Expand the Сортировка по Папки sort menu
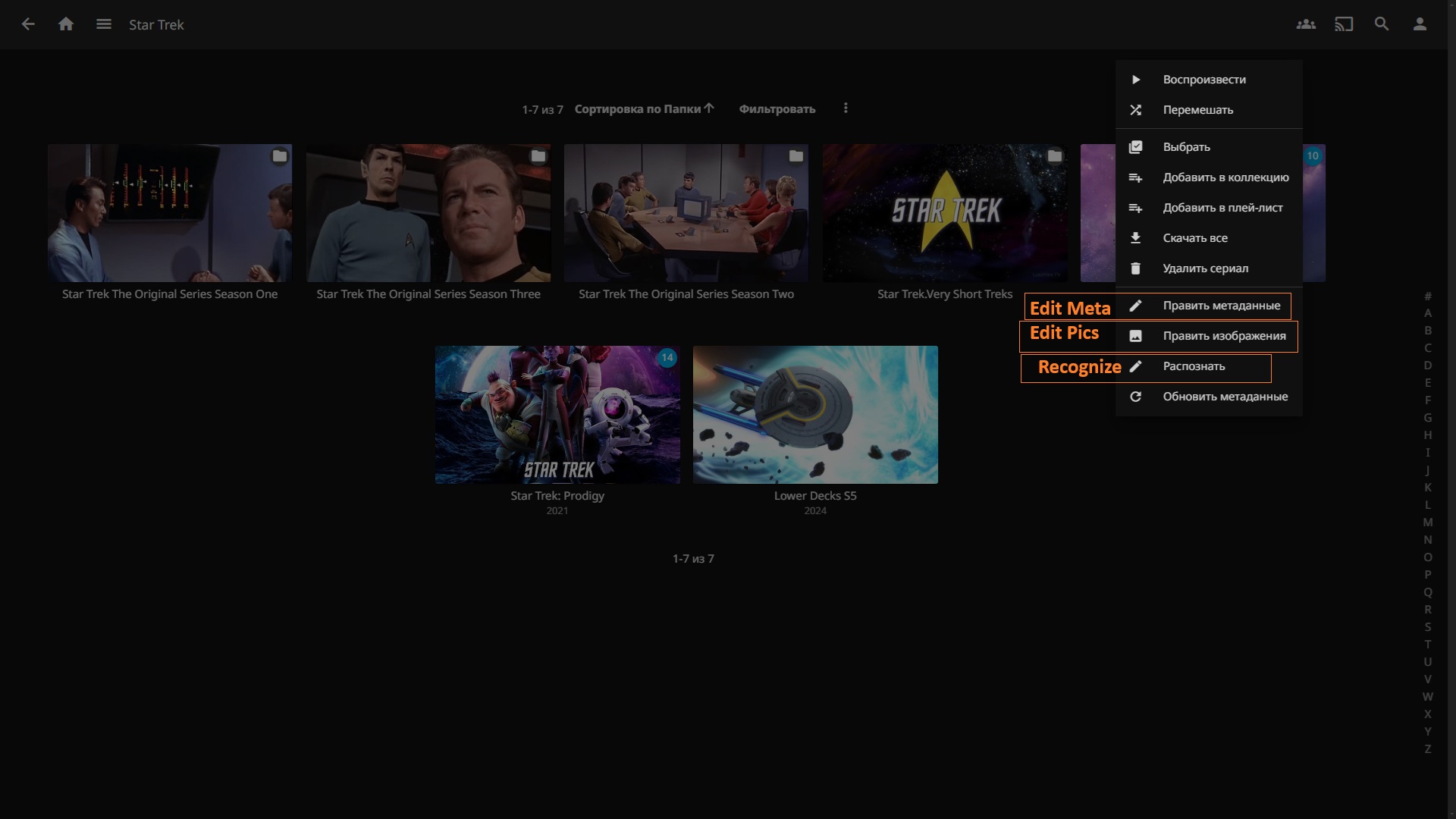Viewport: 1456px width, 819px height. point(644,109)
